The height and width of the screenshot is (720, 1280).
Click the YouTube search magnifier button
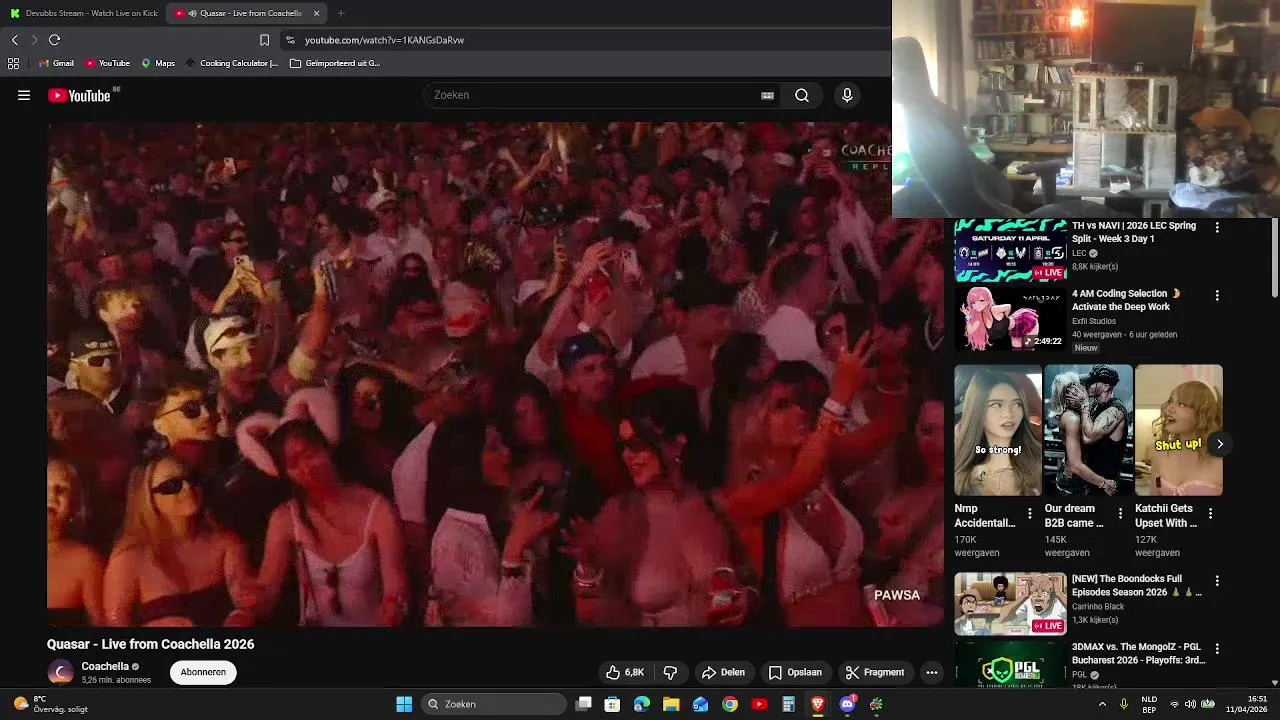(x=802, y=95)
